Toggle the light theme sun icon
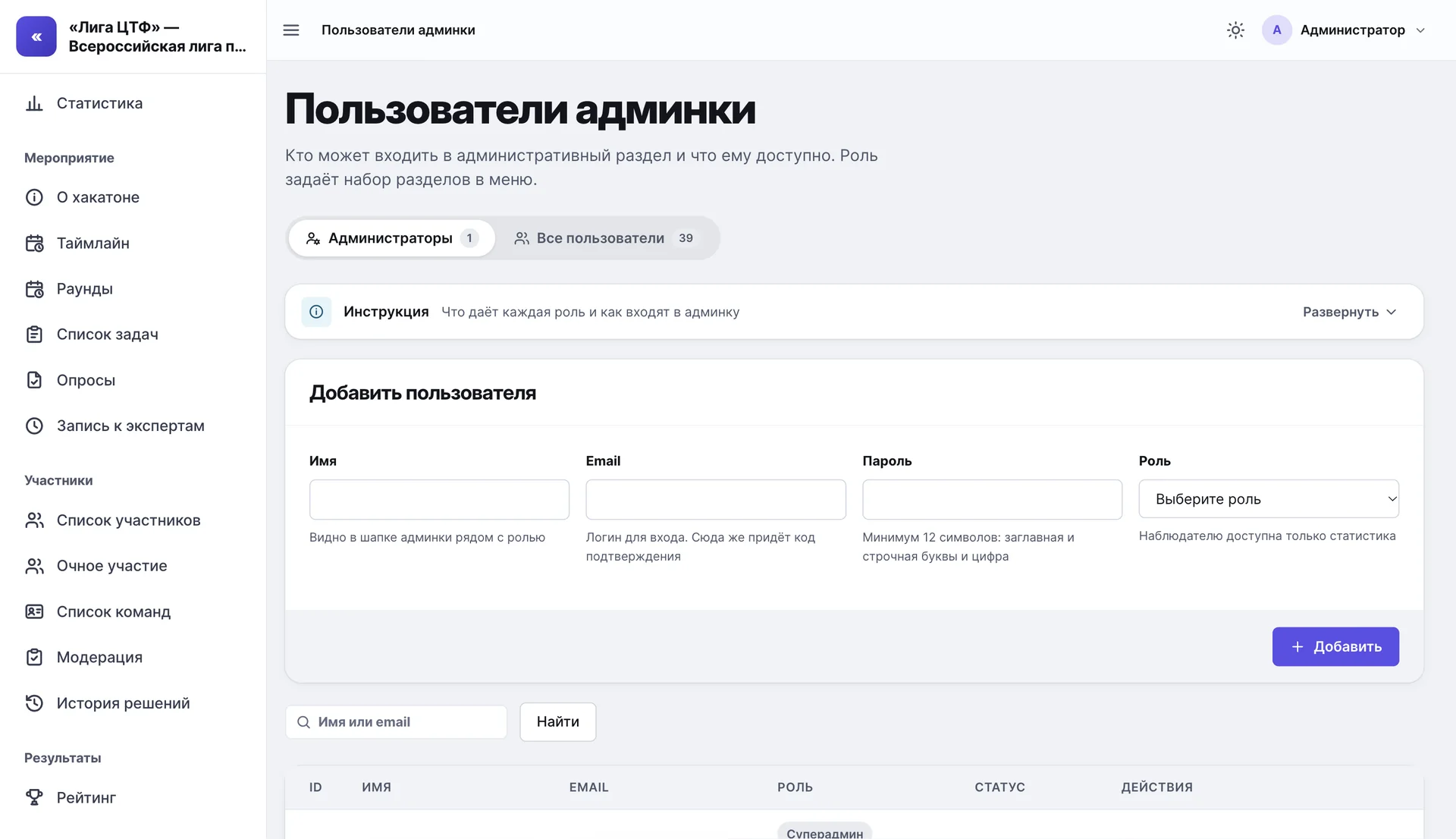Screen dimensions: 1456x839 (1235, 30)
